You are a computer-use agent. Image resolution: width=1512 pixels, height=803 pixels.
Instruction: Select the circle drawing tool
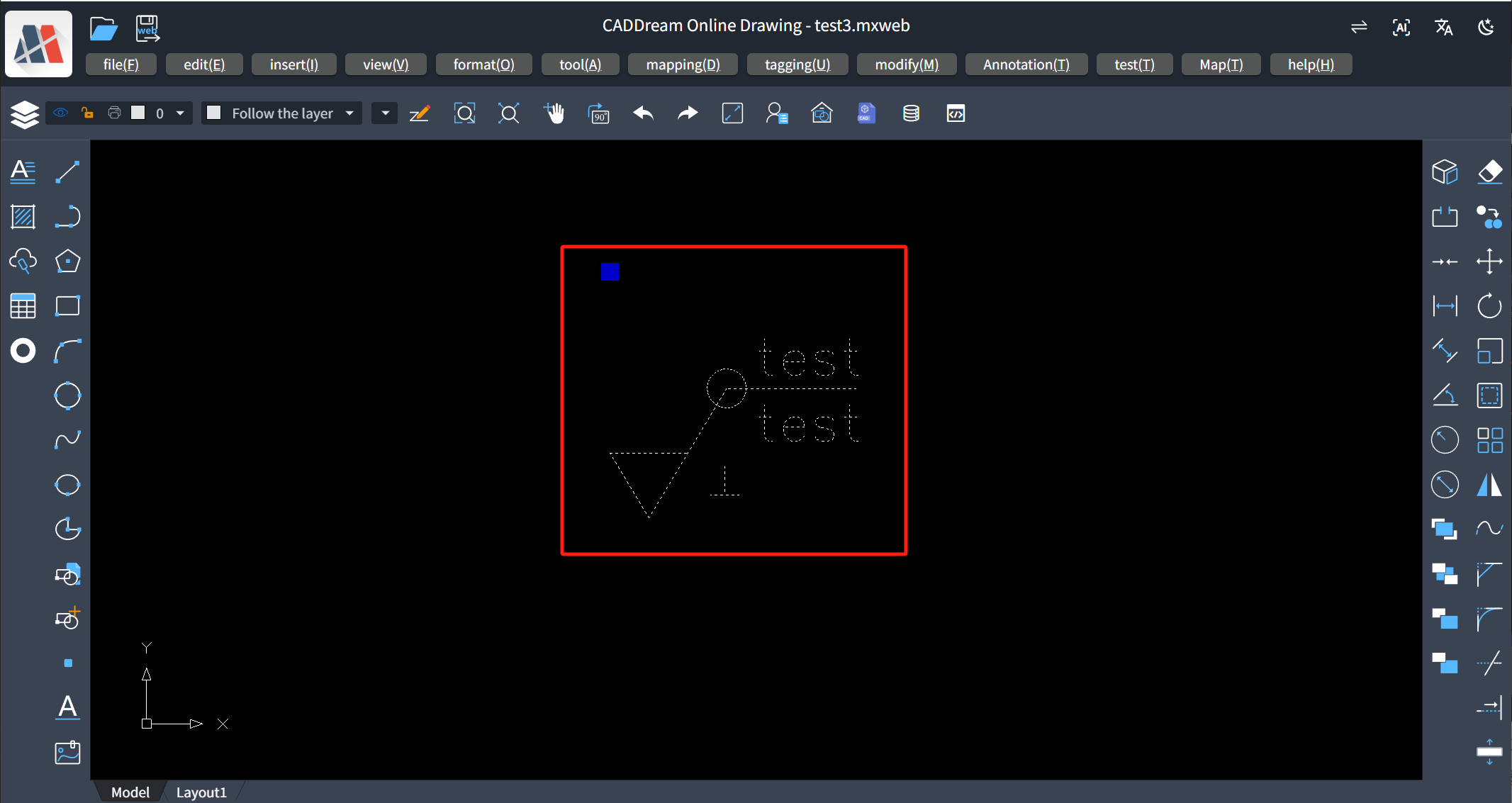[x=67, y=395]
